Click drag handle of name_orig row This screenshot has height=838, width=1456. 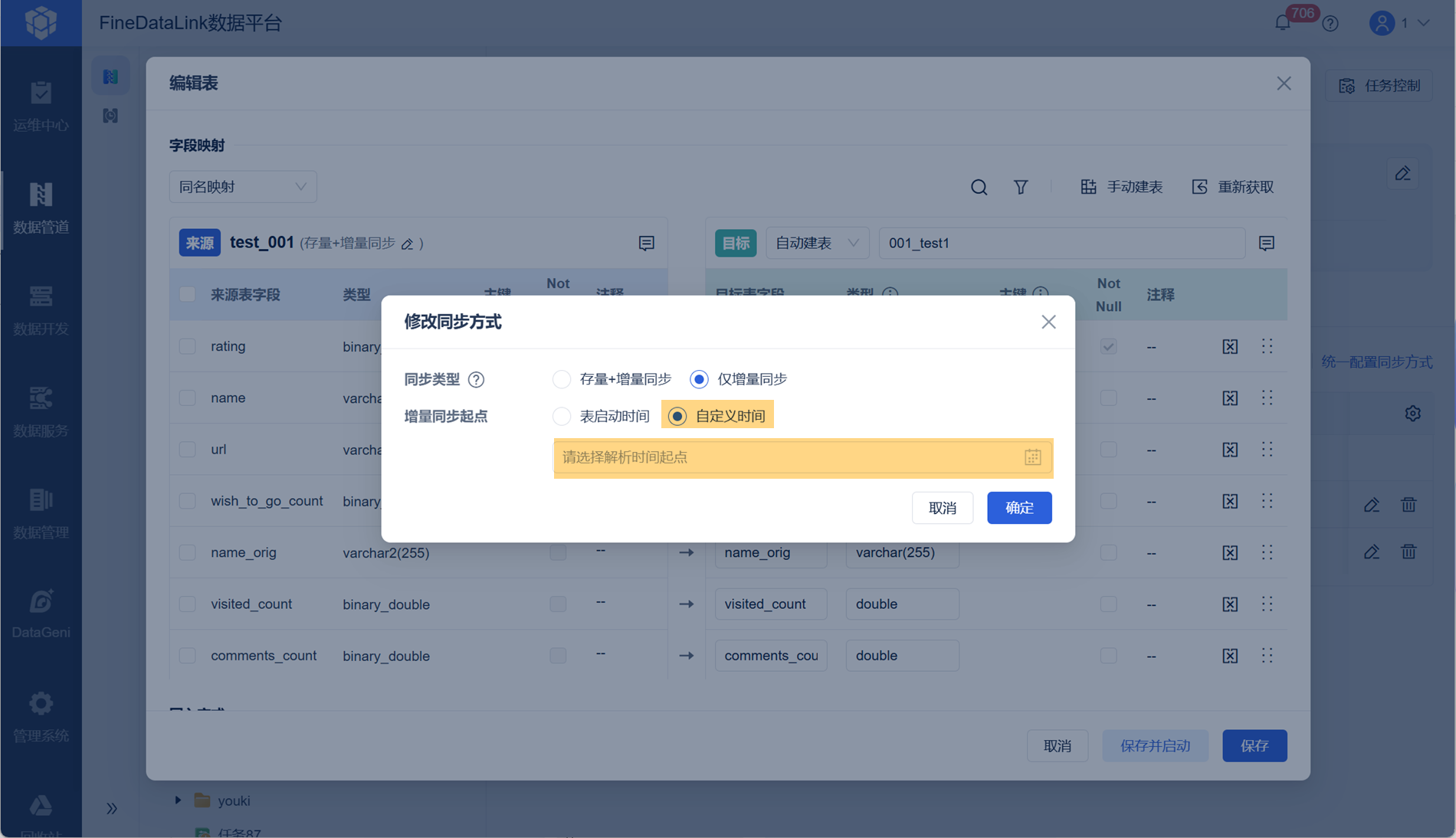coord(1267,552)
